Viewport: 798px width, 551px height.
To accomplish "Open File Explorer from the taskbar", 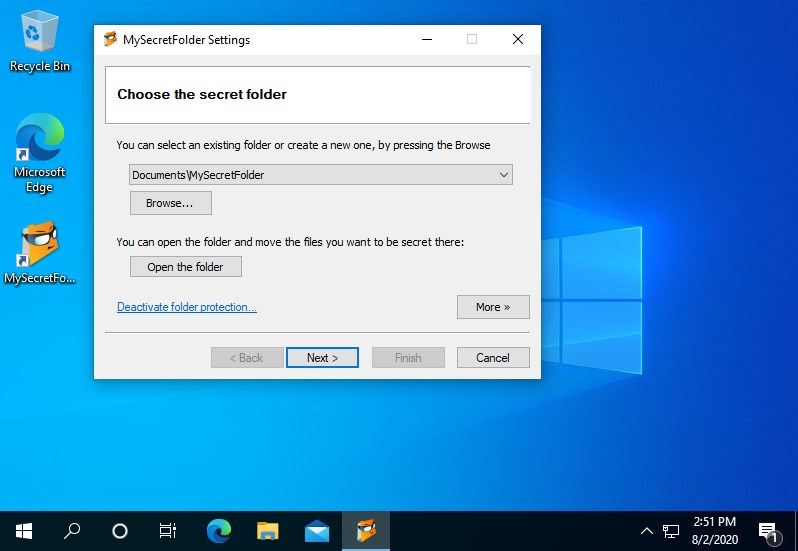I will point(268,531).
